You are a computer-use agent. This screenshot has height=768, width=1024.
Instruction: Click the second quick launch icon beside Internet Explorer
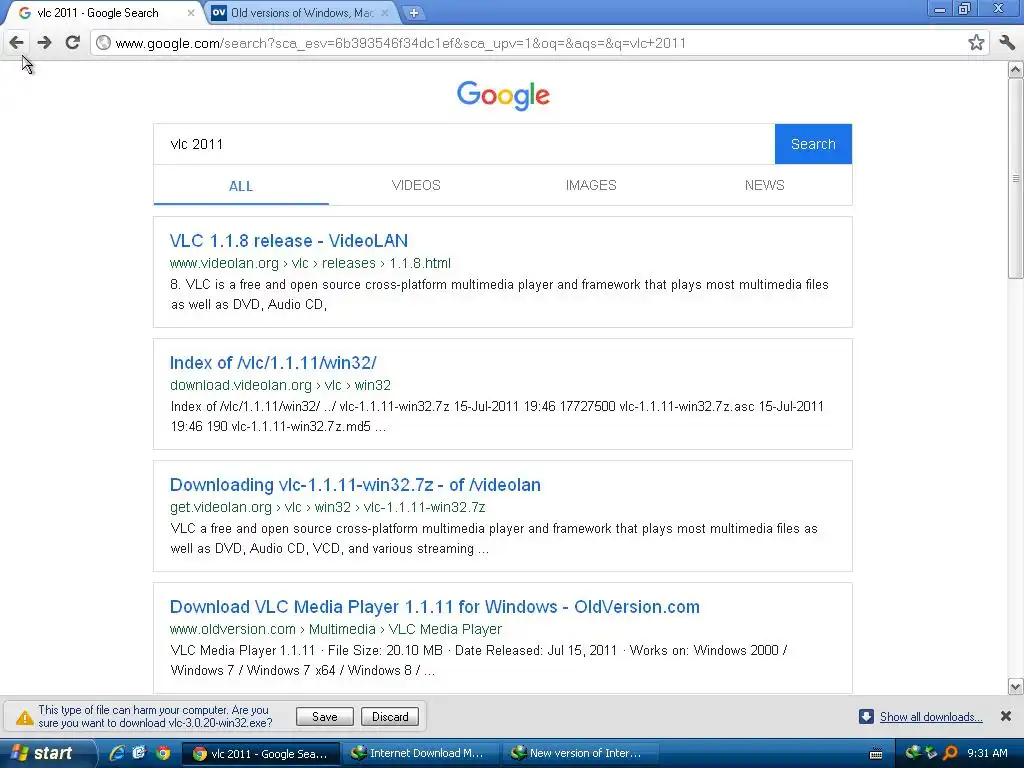139,753
